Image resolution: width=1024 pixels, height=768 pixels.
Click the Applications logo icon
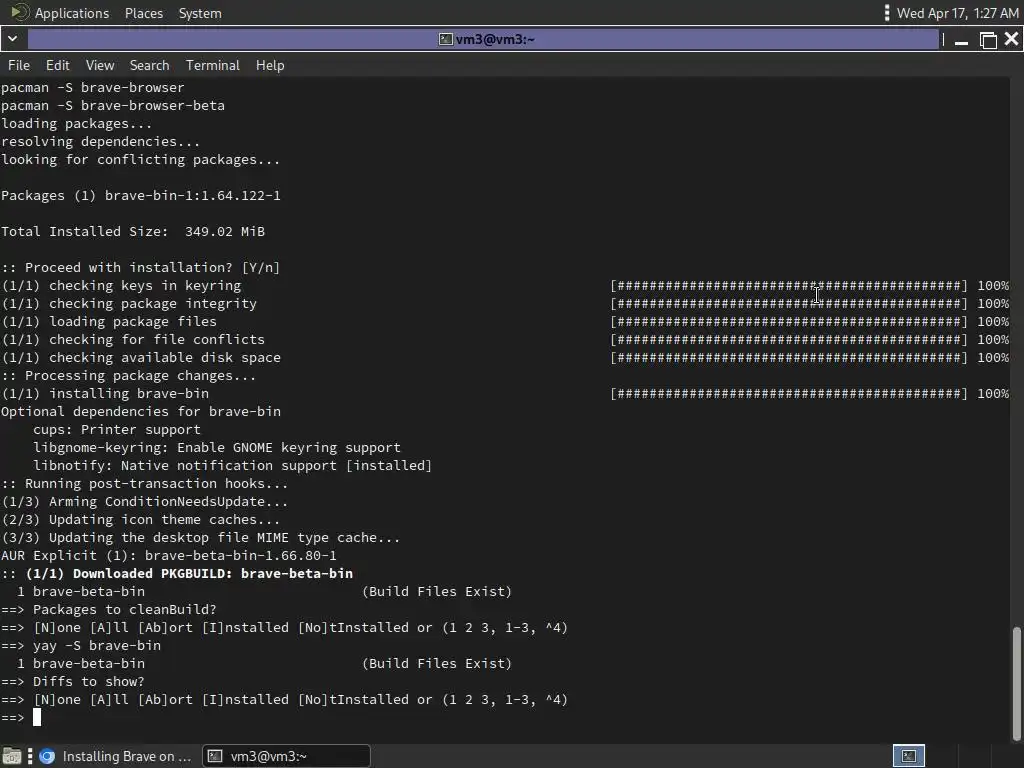tap(20, 12)
